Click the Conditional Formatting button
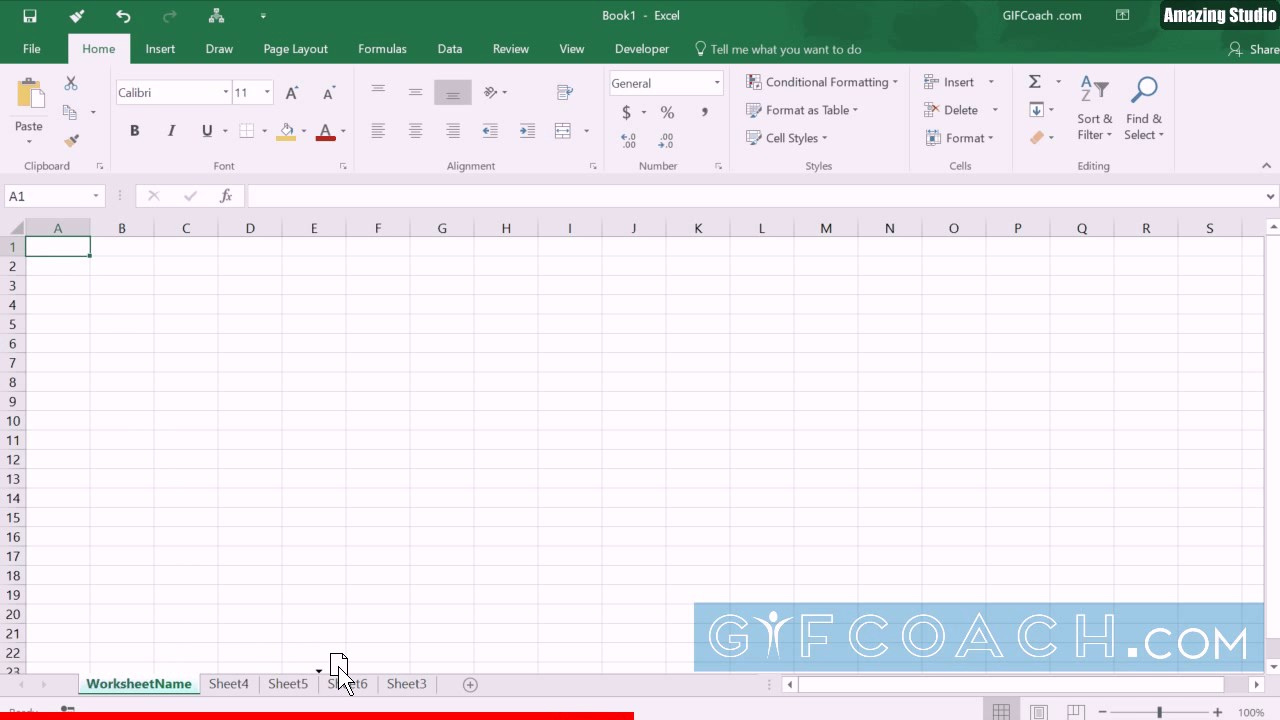Screen dimensions: 1280x720 click(x=820, y=81)
